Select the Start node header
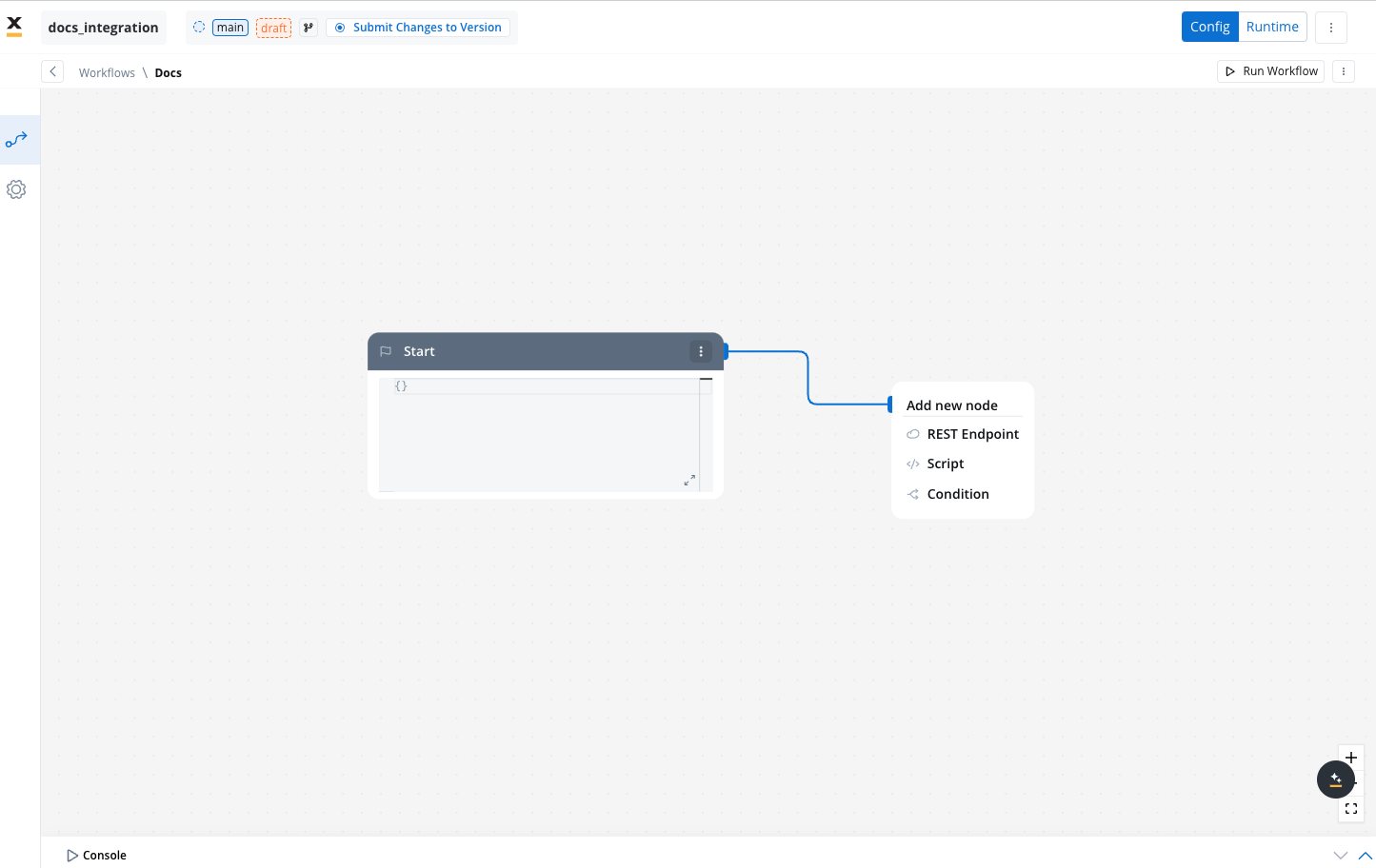The height and width of the screenshot is (868, 1376). click(x=546, y=351)
